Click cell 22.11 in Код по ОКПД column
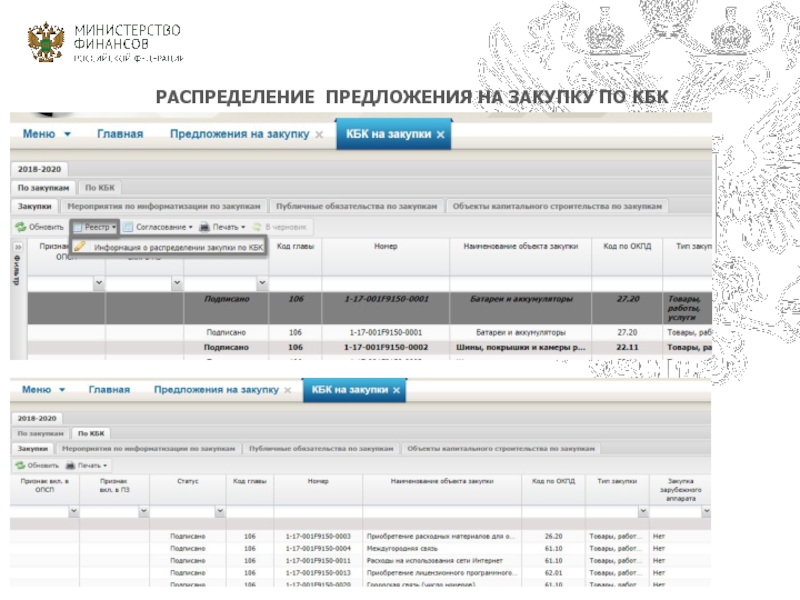 (x=627, y=347)
